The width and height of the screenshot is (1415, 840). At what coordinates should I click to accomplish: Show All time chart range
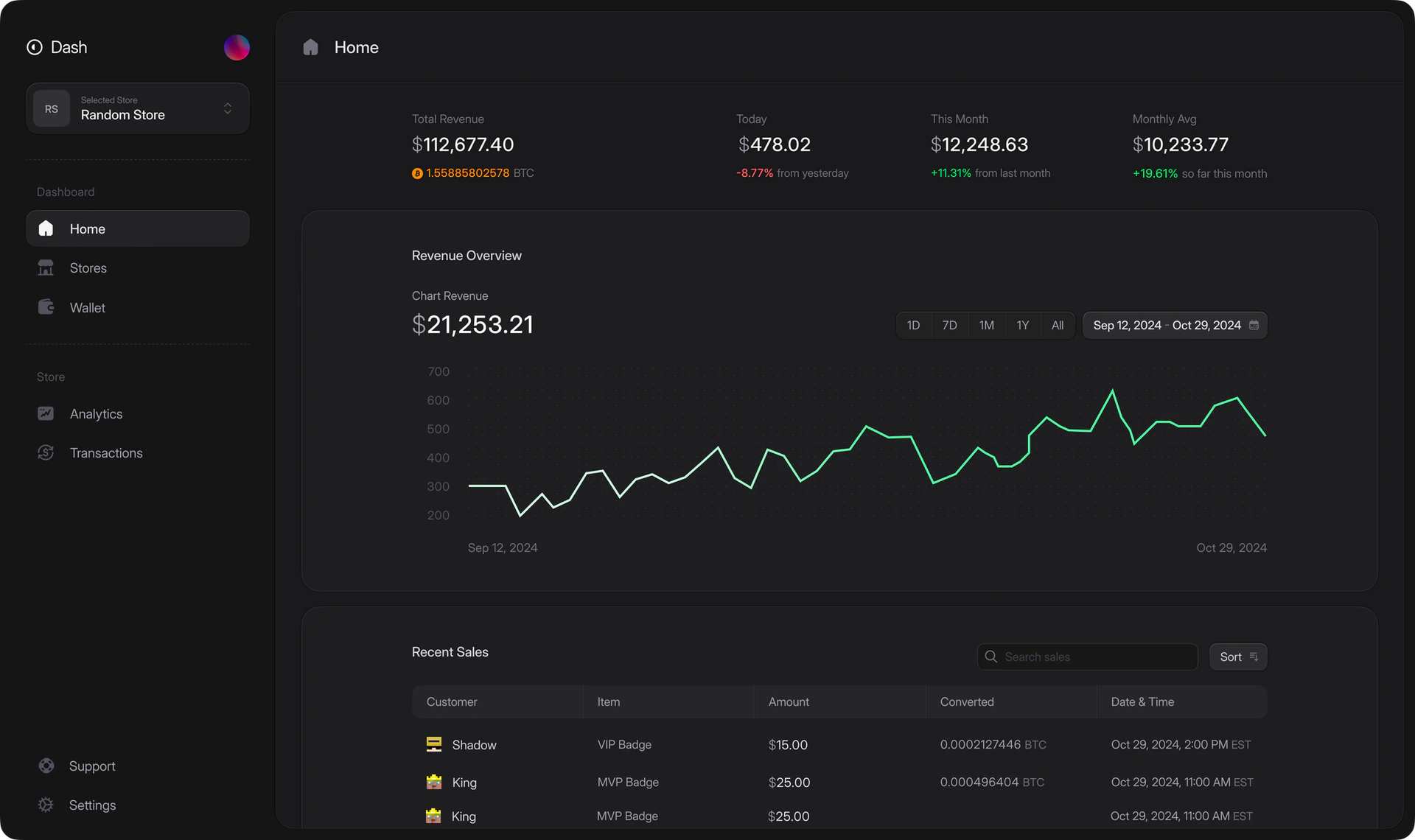(x=1058, y=325)
